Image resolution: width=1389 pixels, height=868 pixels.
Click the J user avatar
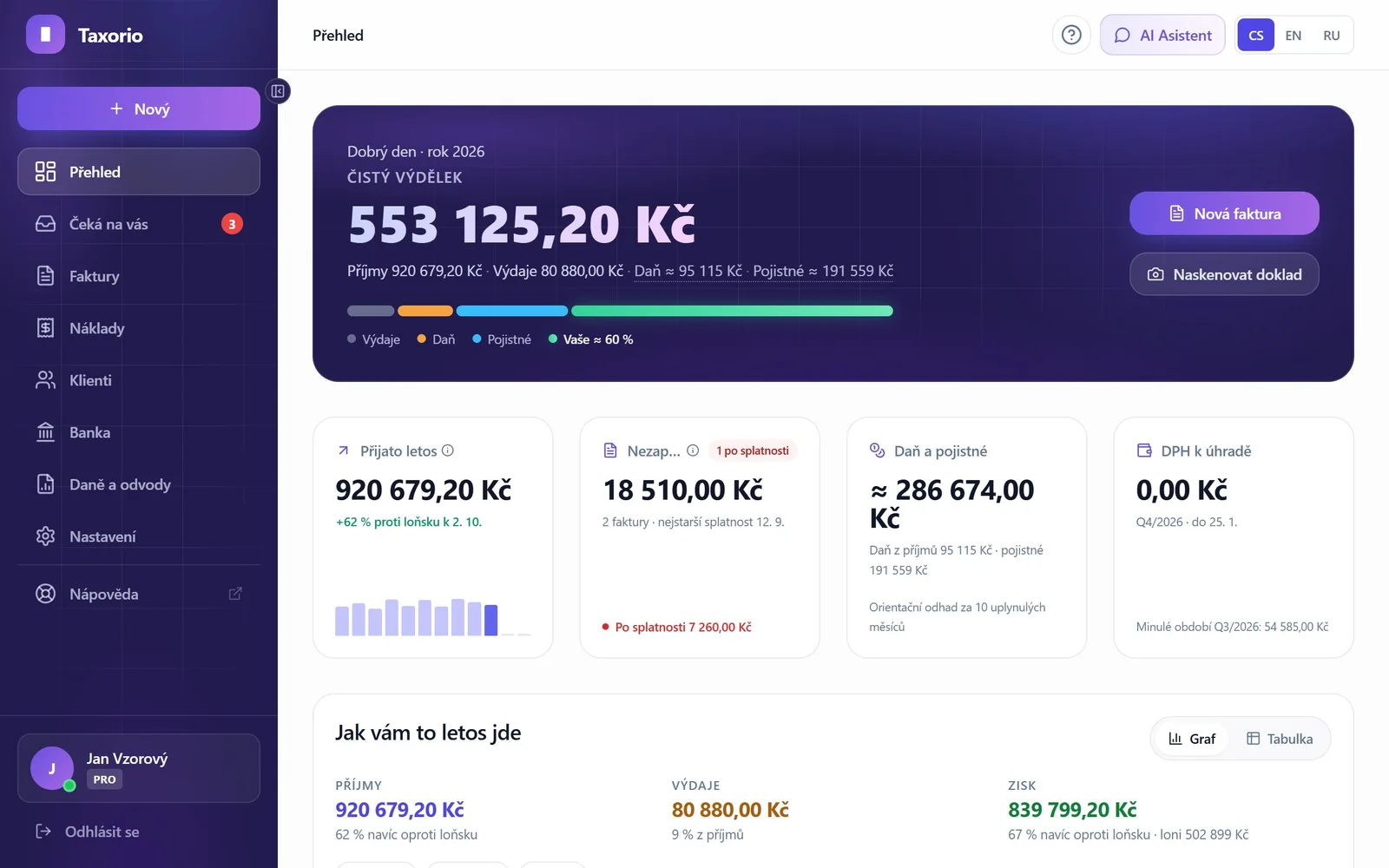(x=52, y=768)
